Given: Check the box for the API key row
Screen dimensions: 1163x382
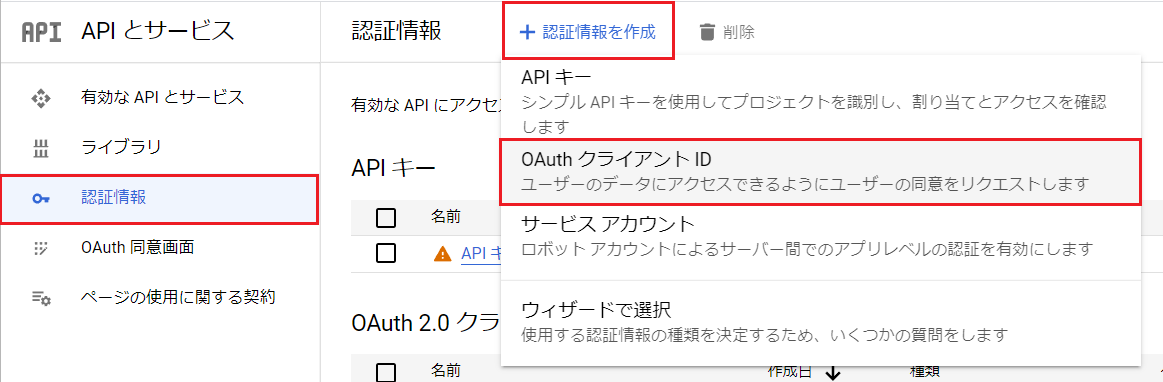Looking at the screenshot, I should 386,254.
